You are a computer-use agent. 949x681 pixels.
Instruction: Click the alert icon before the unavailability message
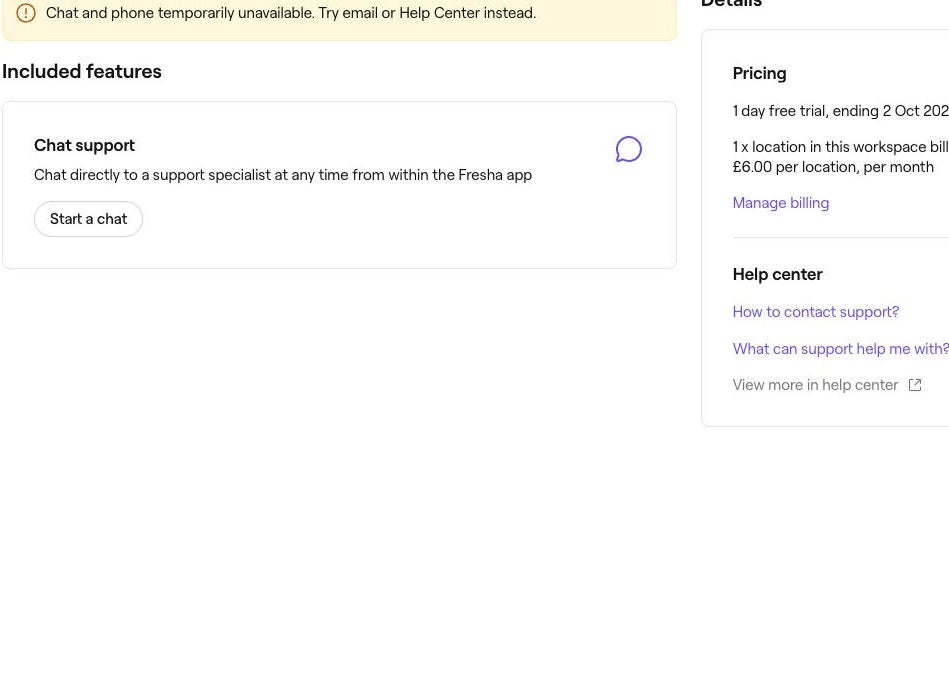(x=25, y=13)
